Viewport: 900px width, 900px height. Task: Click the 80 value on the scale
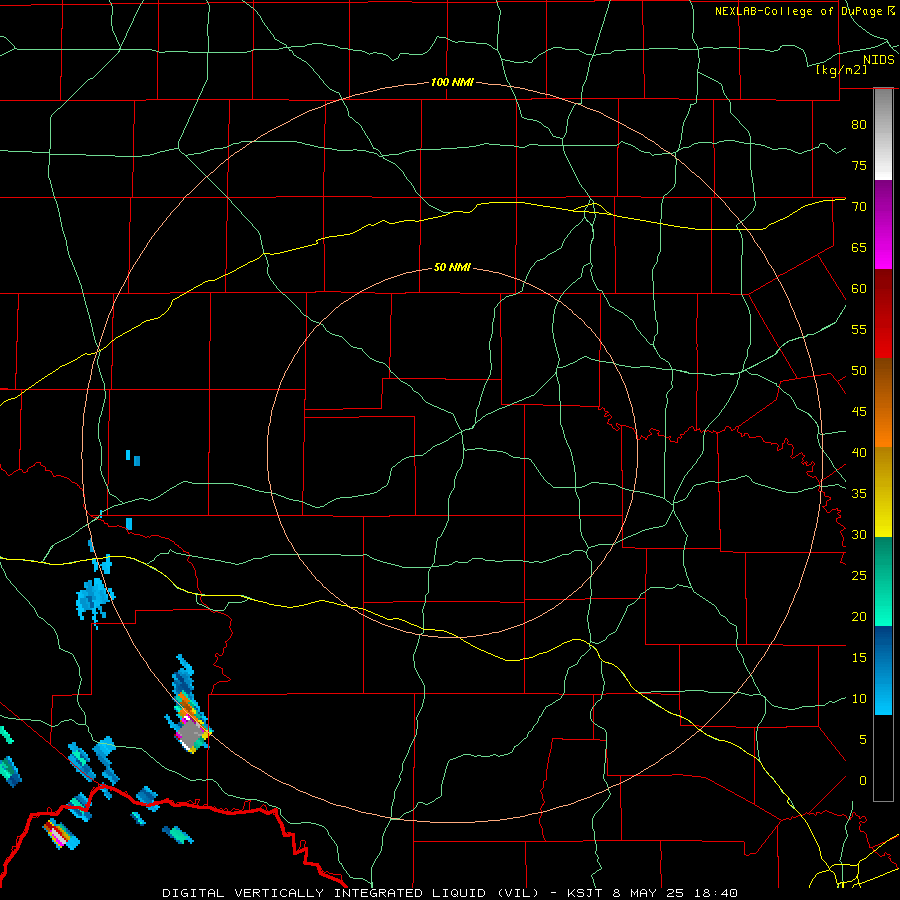859,125
